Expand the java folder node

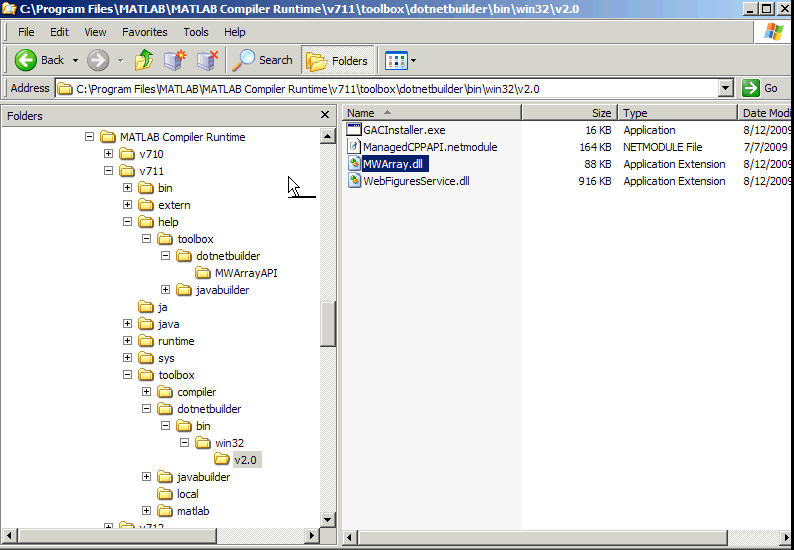(x=128, y=324)
